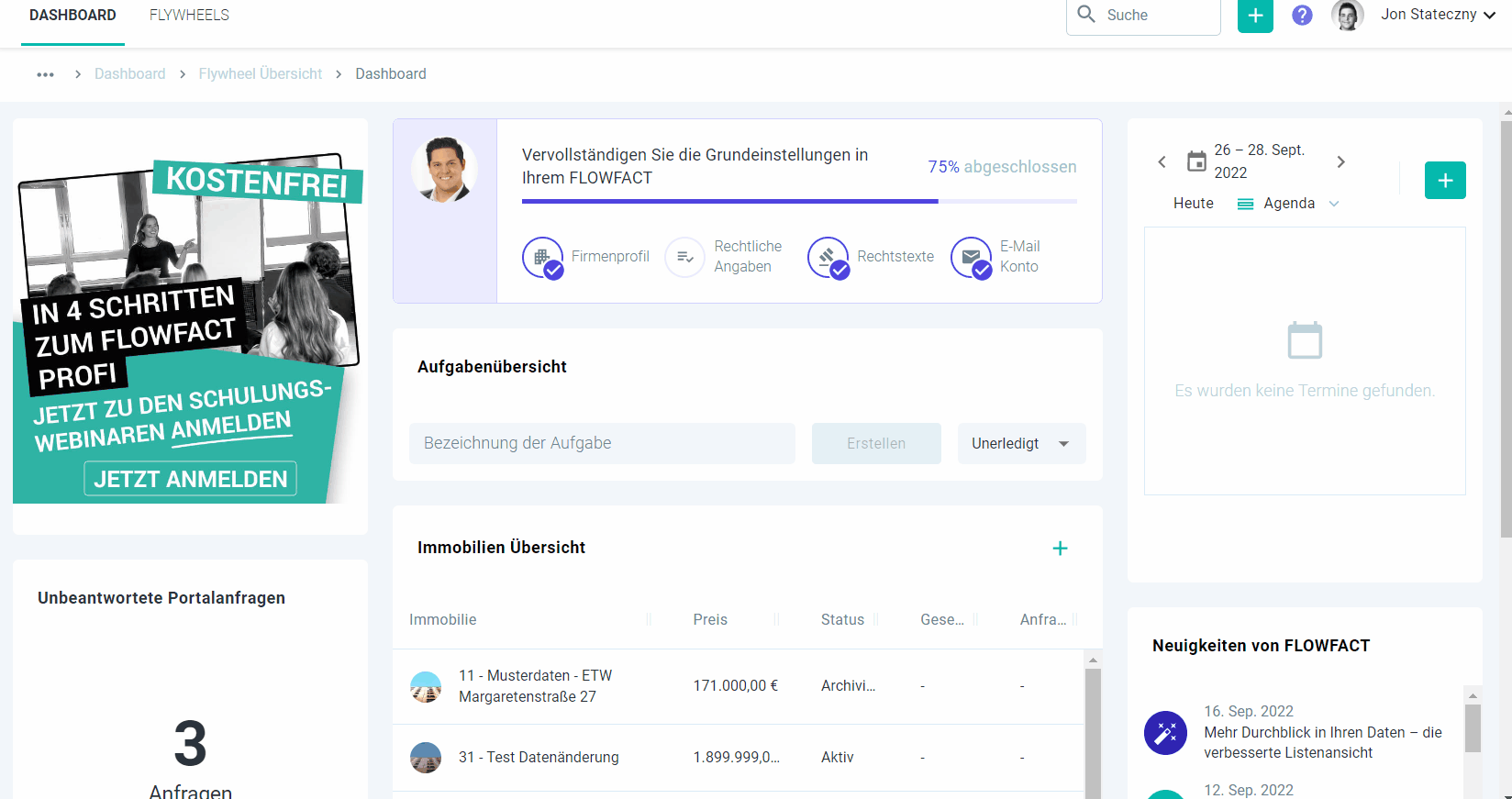Open the Dashboard breadcrumb link

coord(130,74)
